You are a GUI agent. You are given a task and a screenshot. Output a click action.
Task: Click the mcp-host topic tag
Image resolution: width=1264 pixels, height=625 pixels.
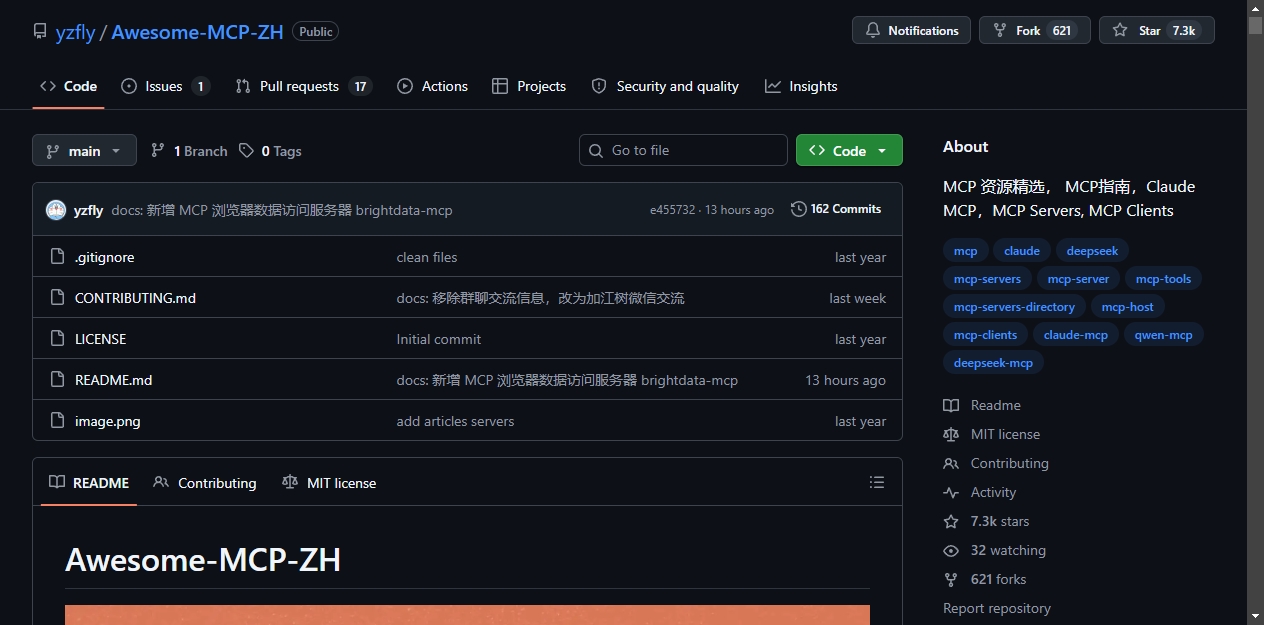(x=1127, y=307)
